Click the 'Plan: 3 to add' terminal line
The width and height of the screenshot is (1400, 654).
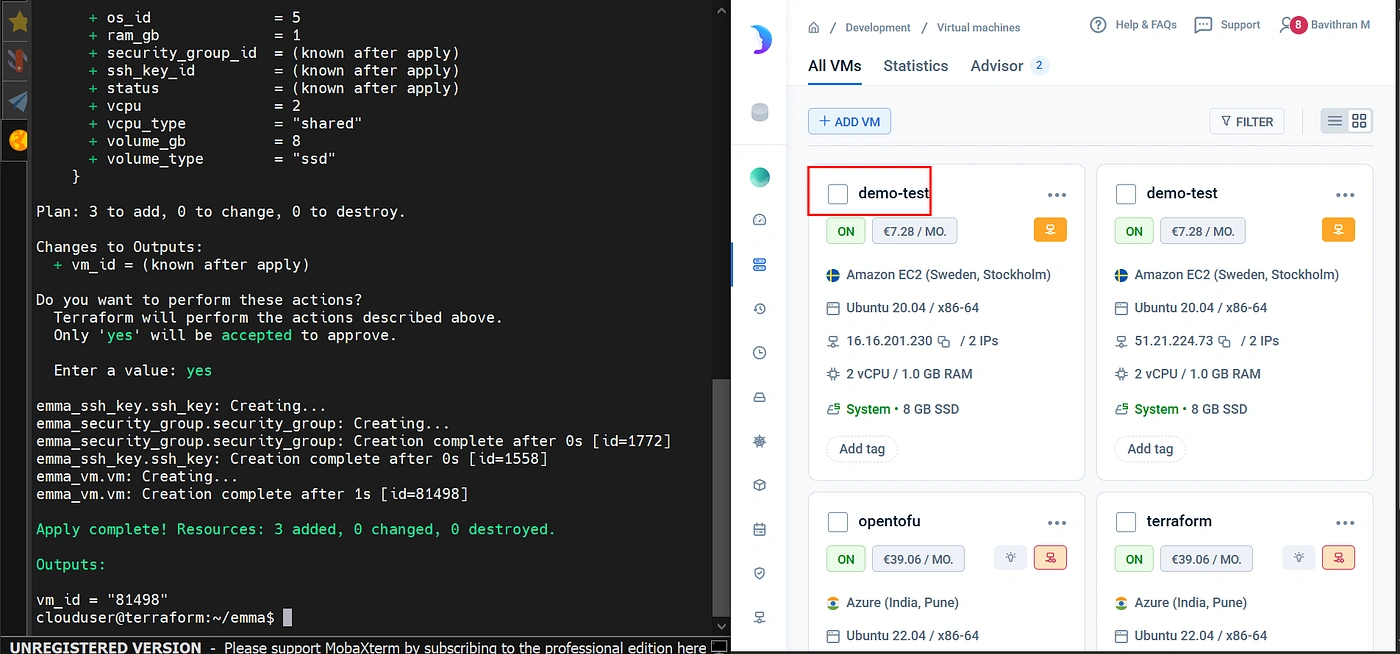[220, 212]
